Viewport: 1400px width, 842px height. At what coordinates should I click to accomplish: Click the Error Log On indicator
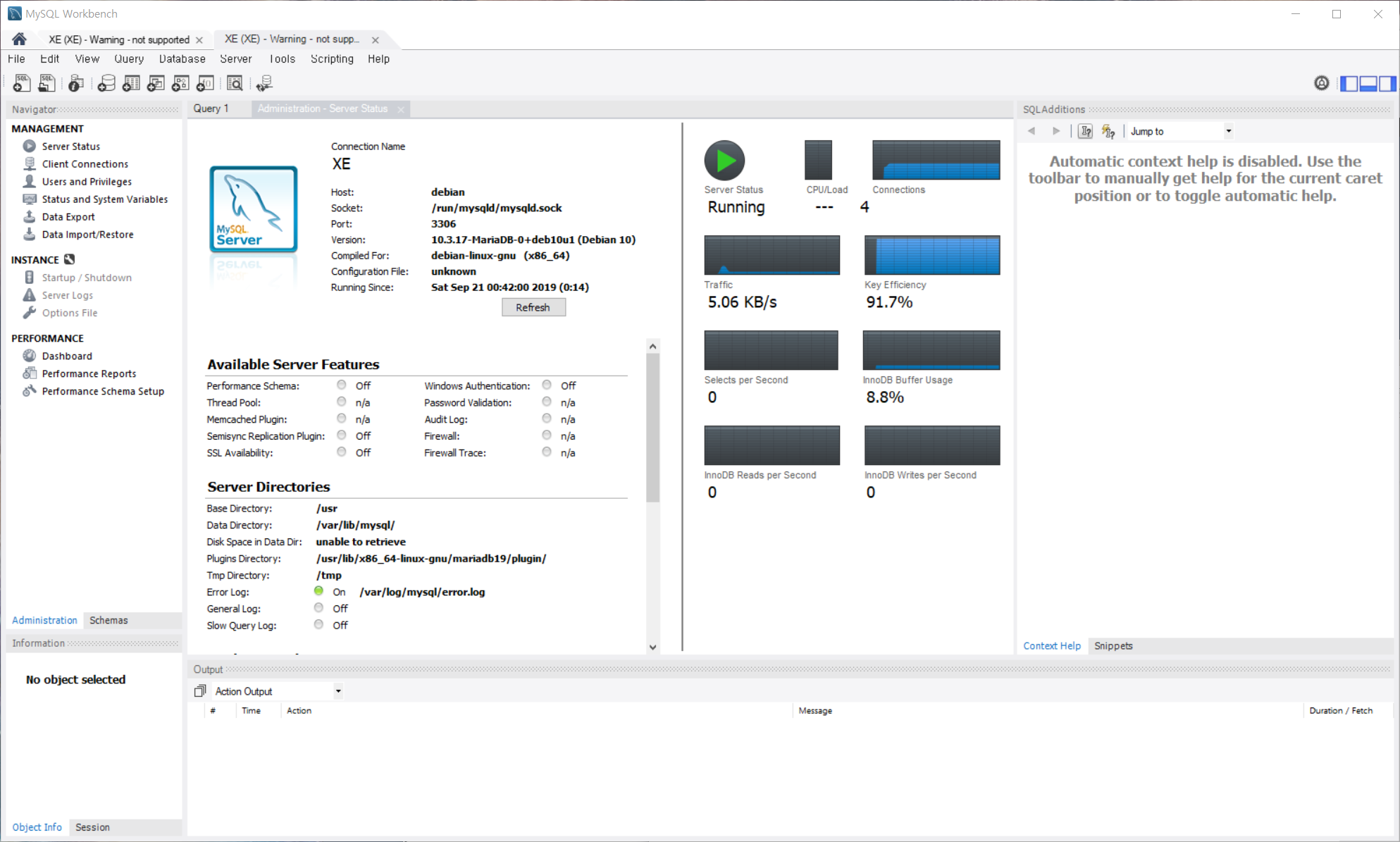pos(319,591)
